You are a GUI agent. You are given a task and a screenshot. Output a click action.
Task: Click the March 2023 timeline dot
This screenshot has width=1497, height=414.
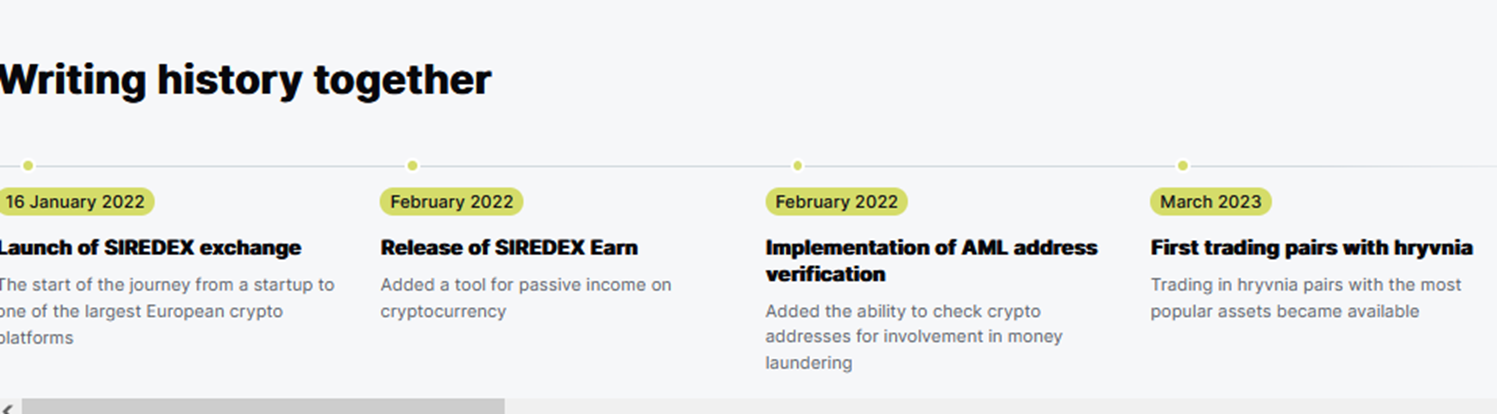[1182, 166]
